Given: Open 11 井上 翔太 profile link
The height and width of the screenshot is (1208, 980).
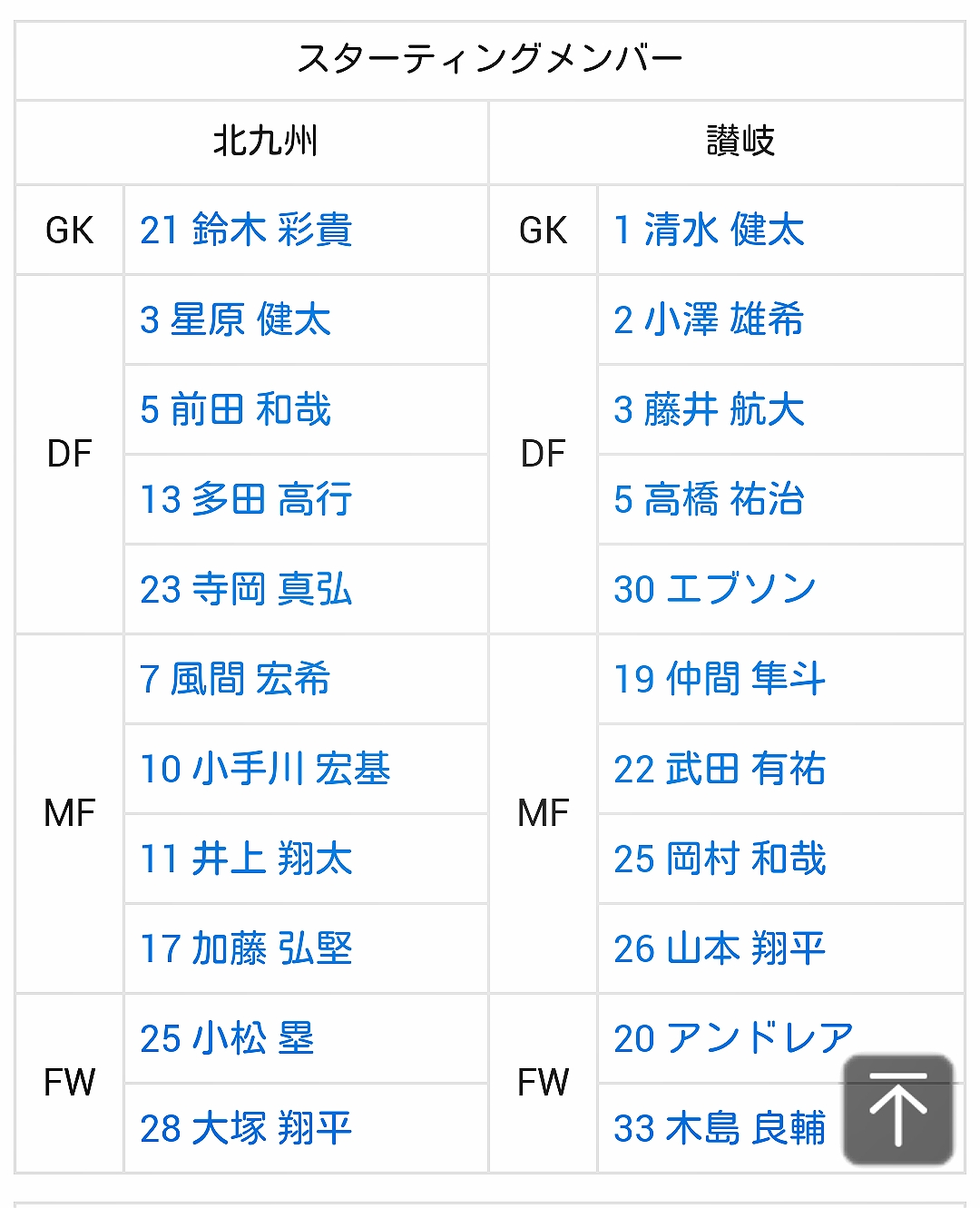Looking at the screenshot, I should (246, 859).
